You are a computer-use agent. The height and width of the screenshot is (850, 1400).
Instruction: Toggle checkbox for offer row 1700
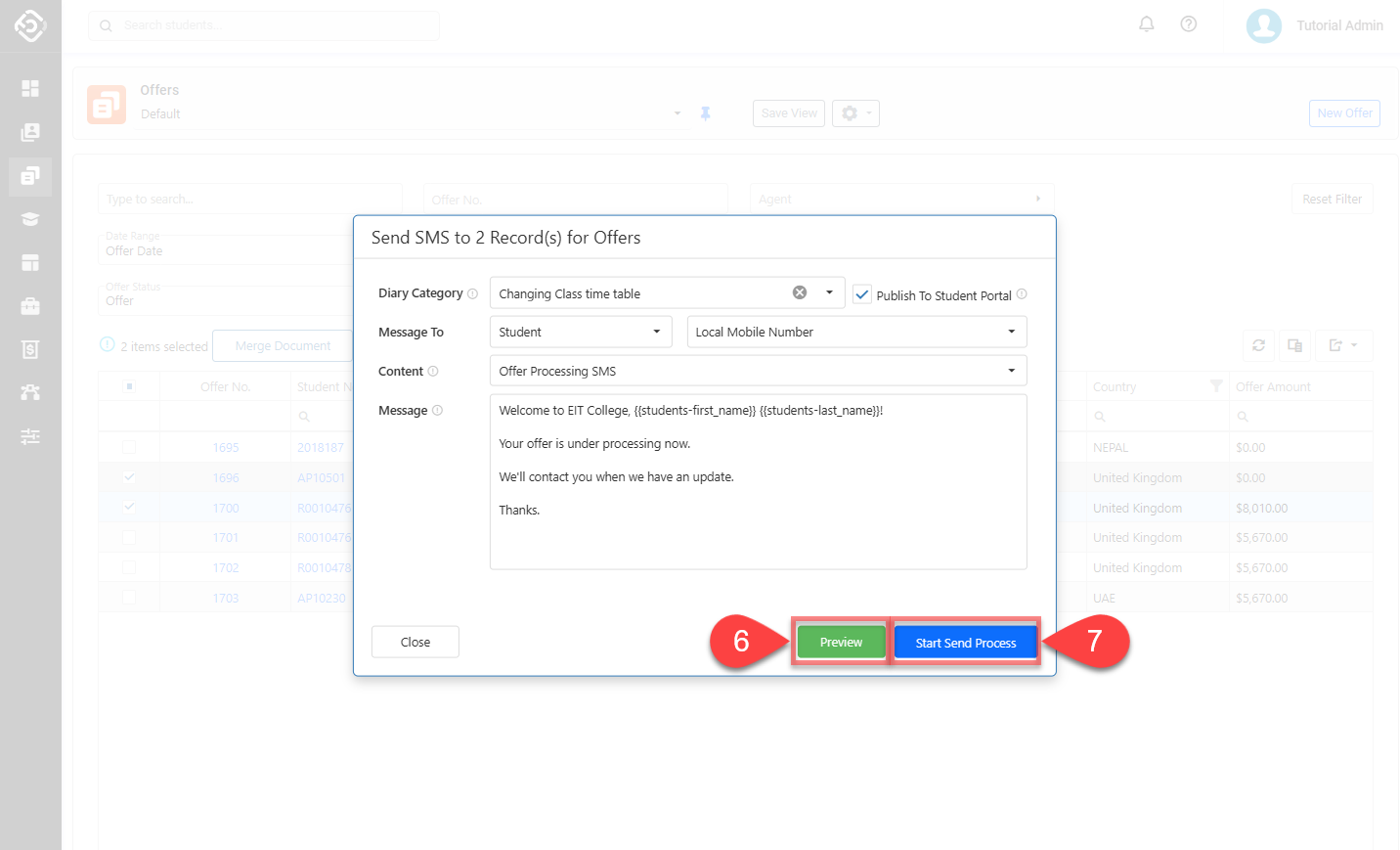pos(129,508)
